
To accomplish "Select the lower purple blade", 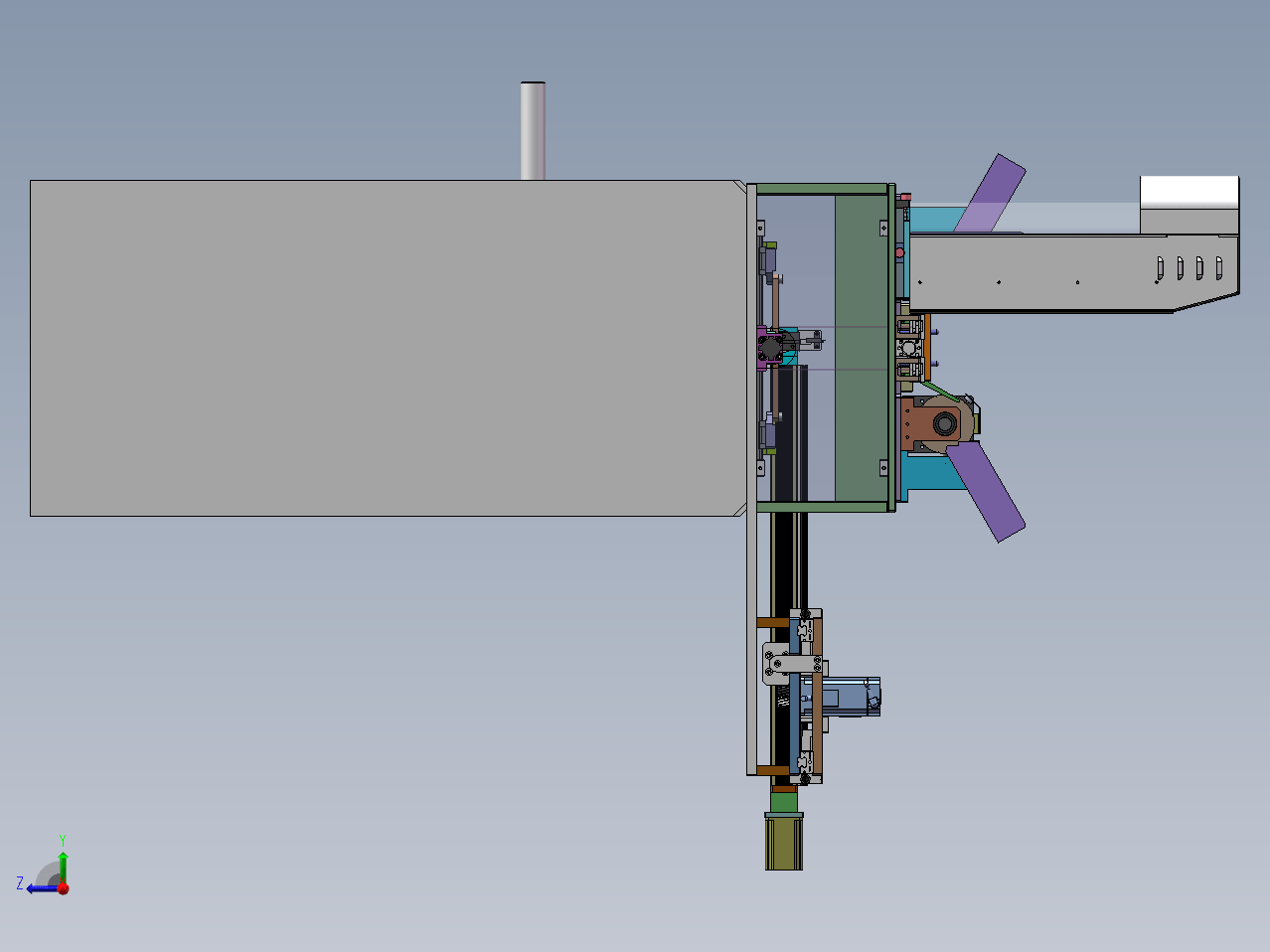I will coord(986,493).
